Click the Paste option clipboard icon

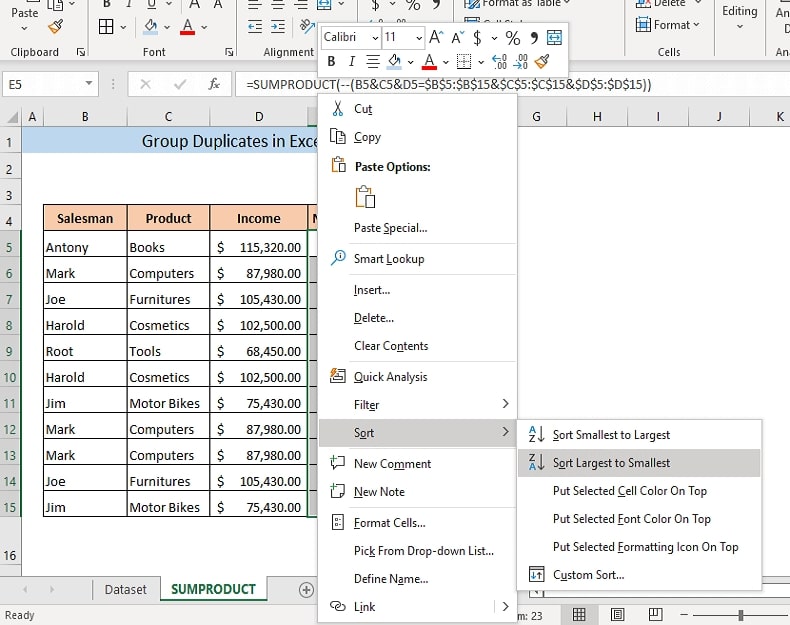click(x=365, y=196)
